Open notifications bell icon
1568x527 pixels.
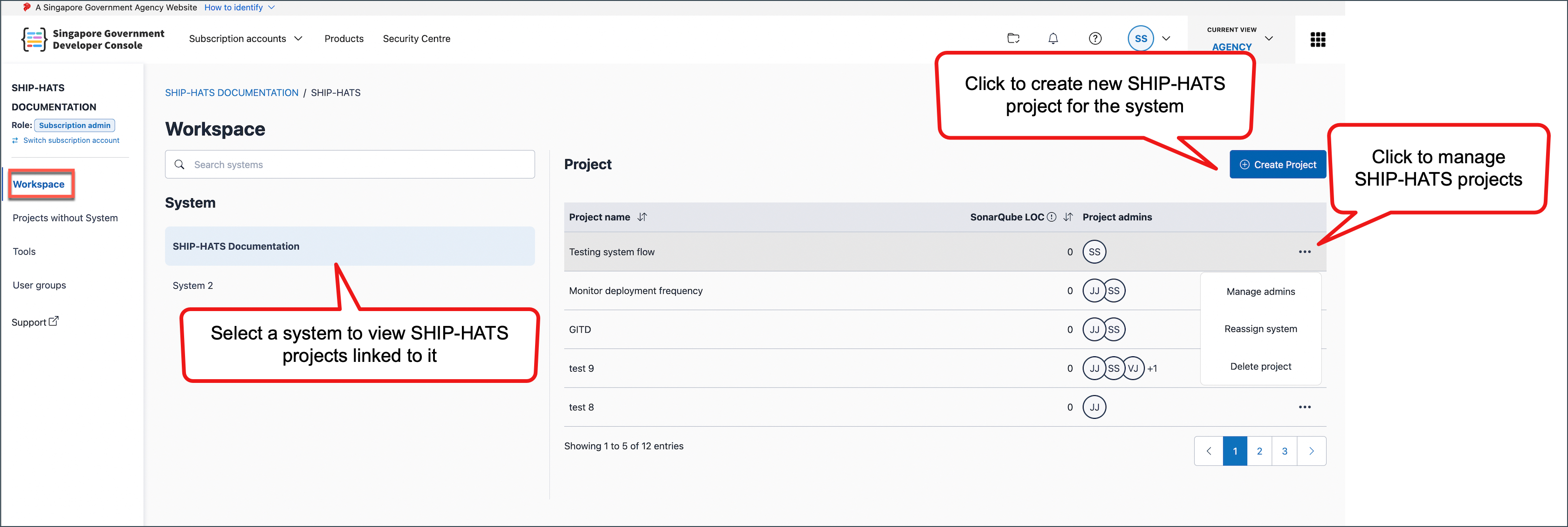tap(1053, 38)
